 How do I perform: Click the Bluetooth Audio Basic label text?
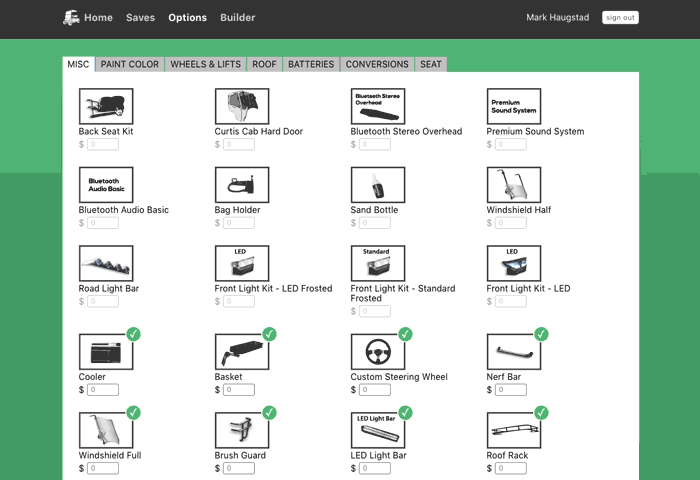pyautogui.click(x=124, y=210)
